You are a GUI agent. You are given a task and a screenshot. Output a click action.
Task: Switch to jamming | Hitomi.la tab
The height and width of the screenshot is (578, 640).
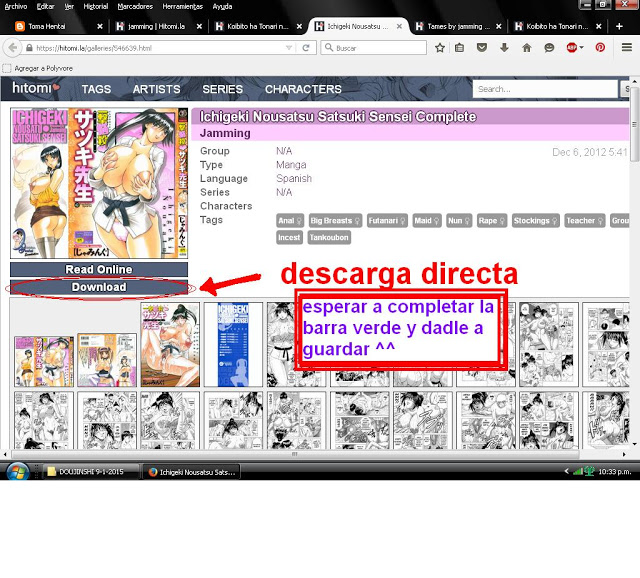point(157,26)
